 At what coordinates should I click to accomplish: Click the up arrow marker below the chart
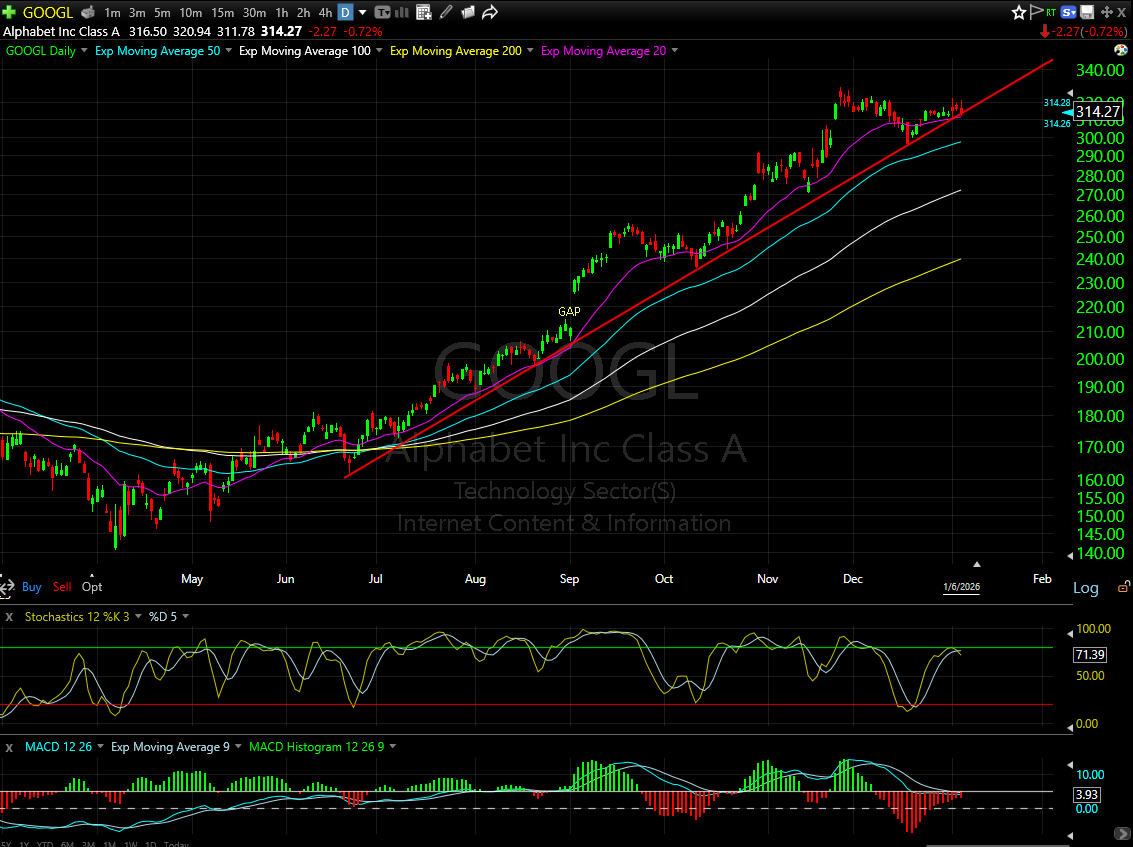point(977,564)
